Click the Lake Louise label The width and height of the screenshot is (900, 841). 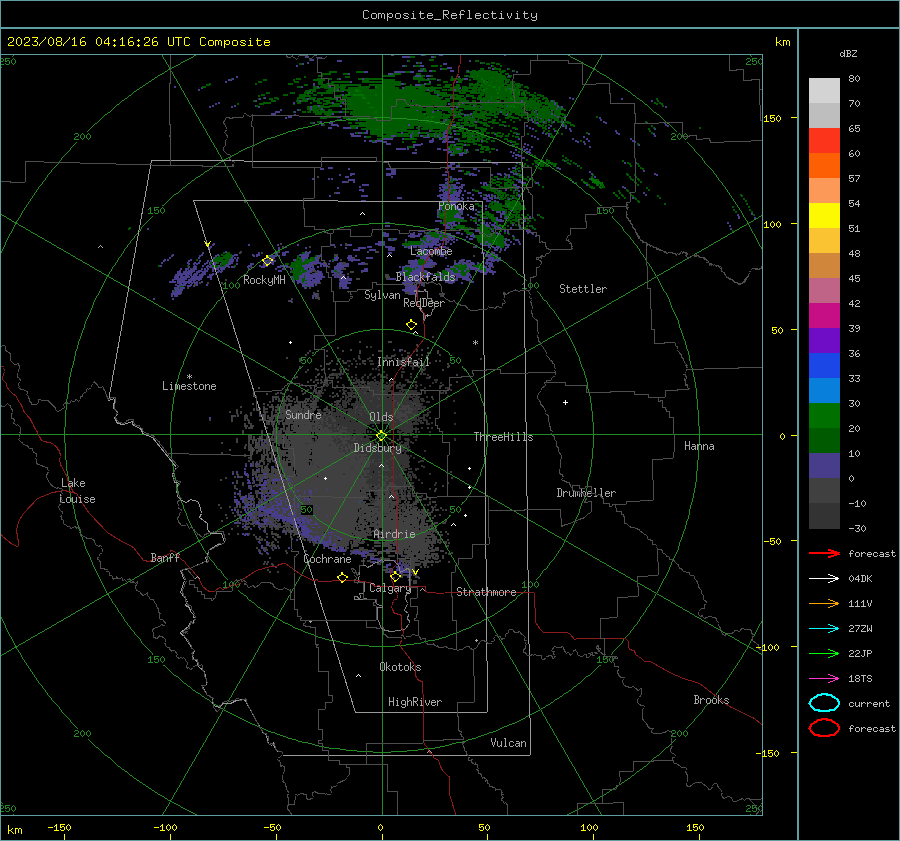click(77, 491)
